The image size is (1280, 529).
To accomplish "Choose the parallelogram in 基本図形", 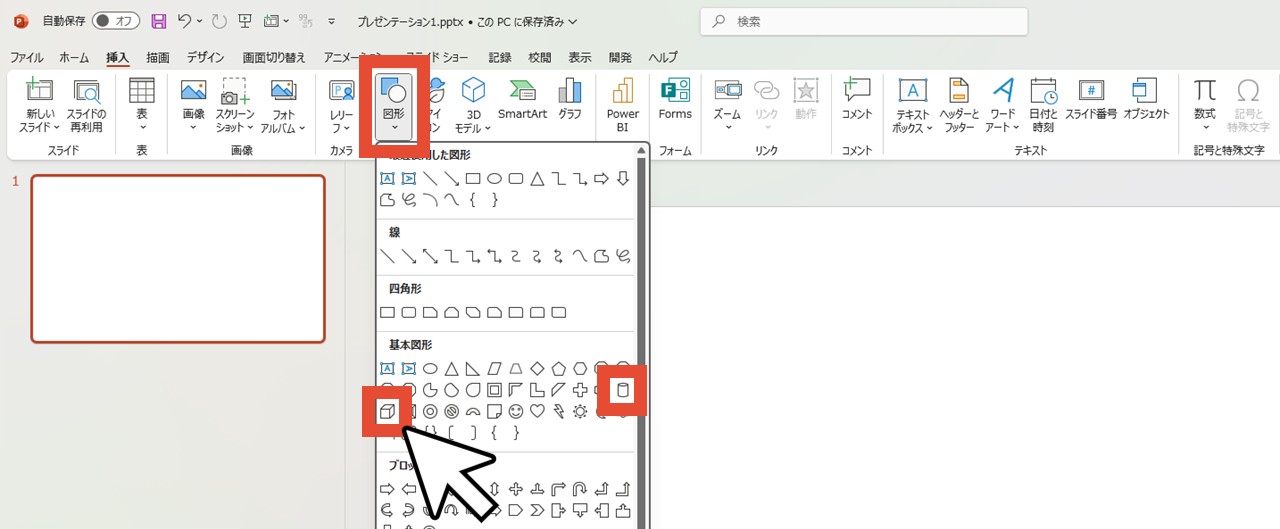I will [x=494, y=368].
